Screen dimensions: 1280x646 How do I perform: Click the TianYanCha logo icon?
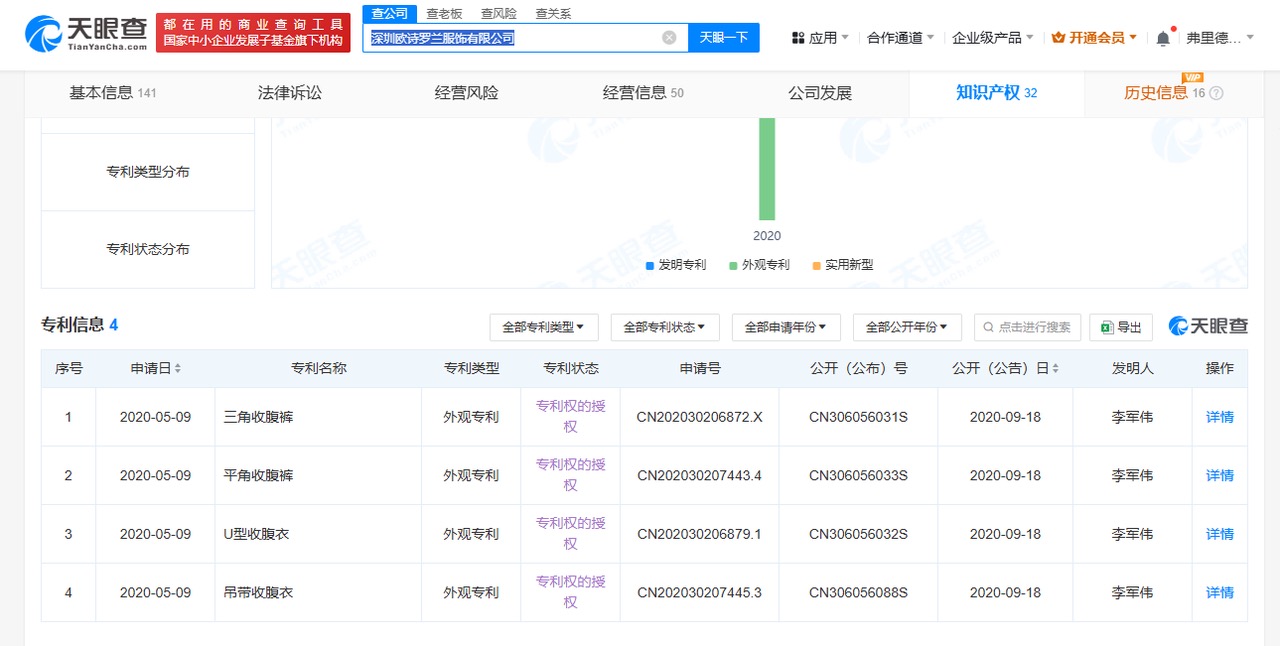click(43, 34)
